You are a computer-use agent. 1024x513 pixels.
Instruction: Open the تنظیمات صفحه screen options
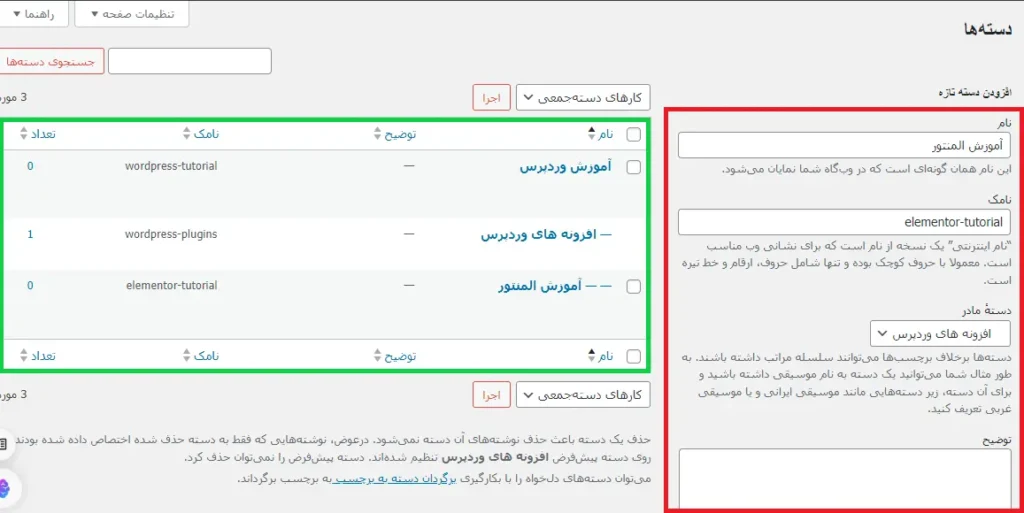tap(132, 14)
